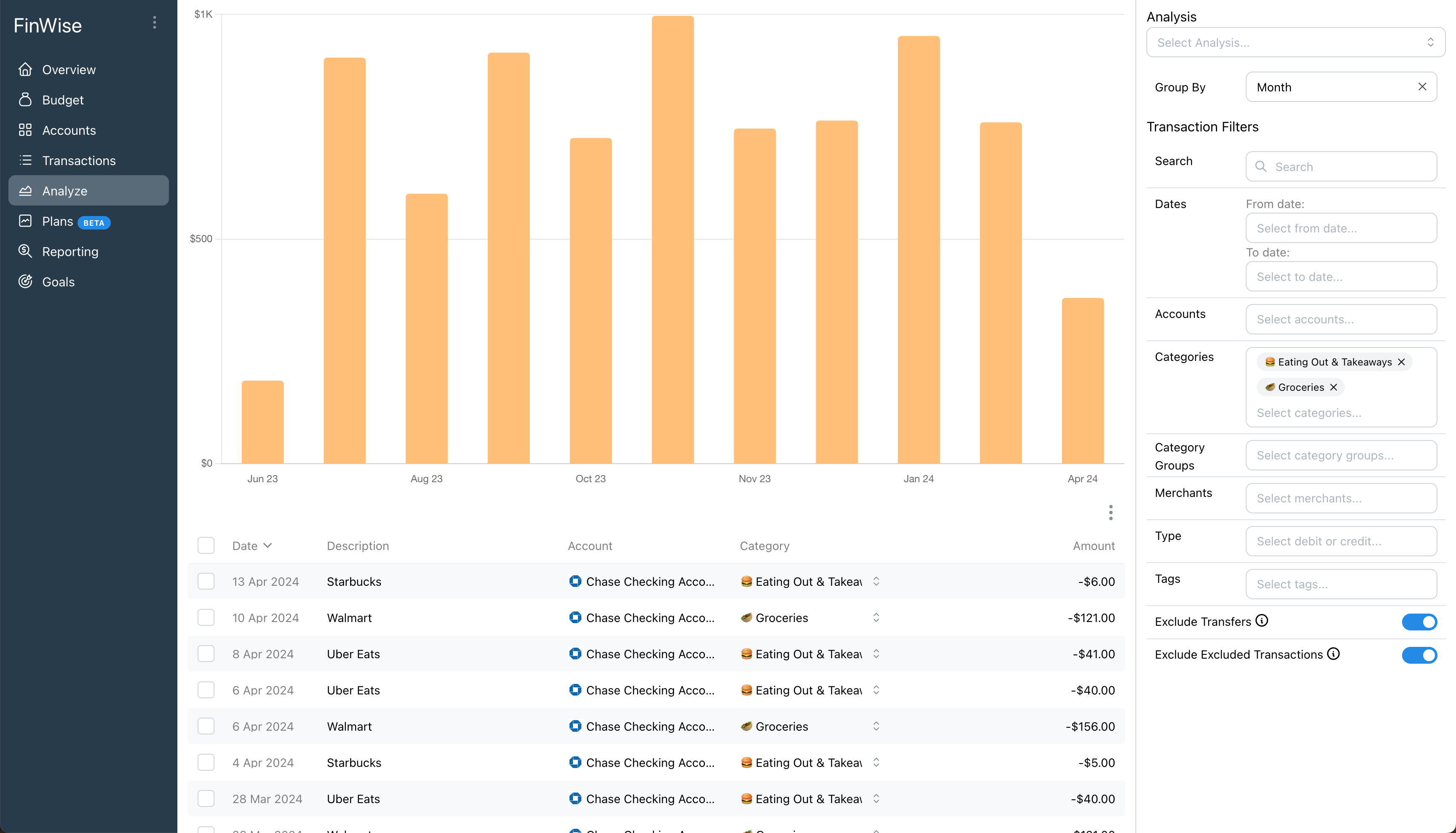Screen dimensions: 1456x833
Task: Go to Transactions in the sidebar
Action: click(25, 160)
